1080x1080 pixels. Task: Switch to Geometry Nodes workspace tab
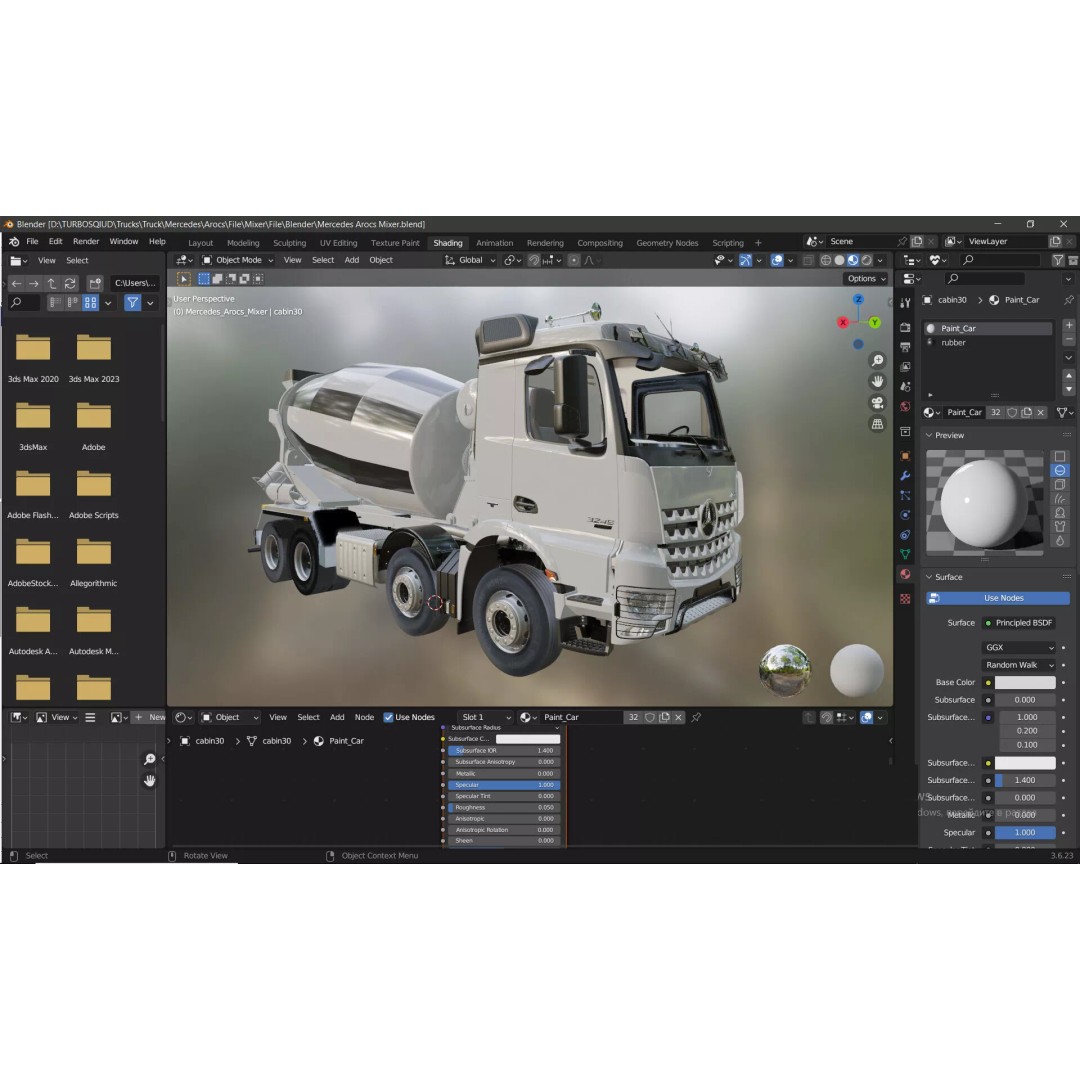(x=667, y=243)
